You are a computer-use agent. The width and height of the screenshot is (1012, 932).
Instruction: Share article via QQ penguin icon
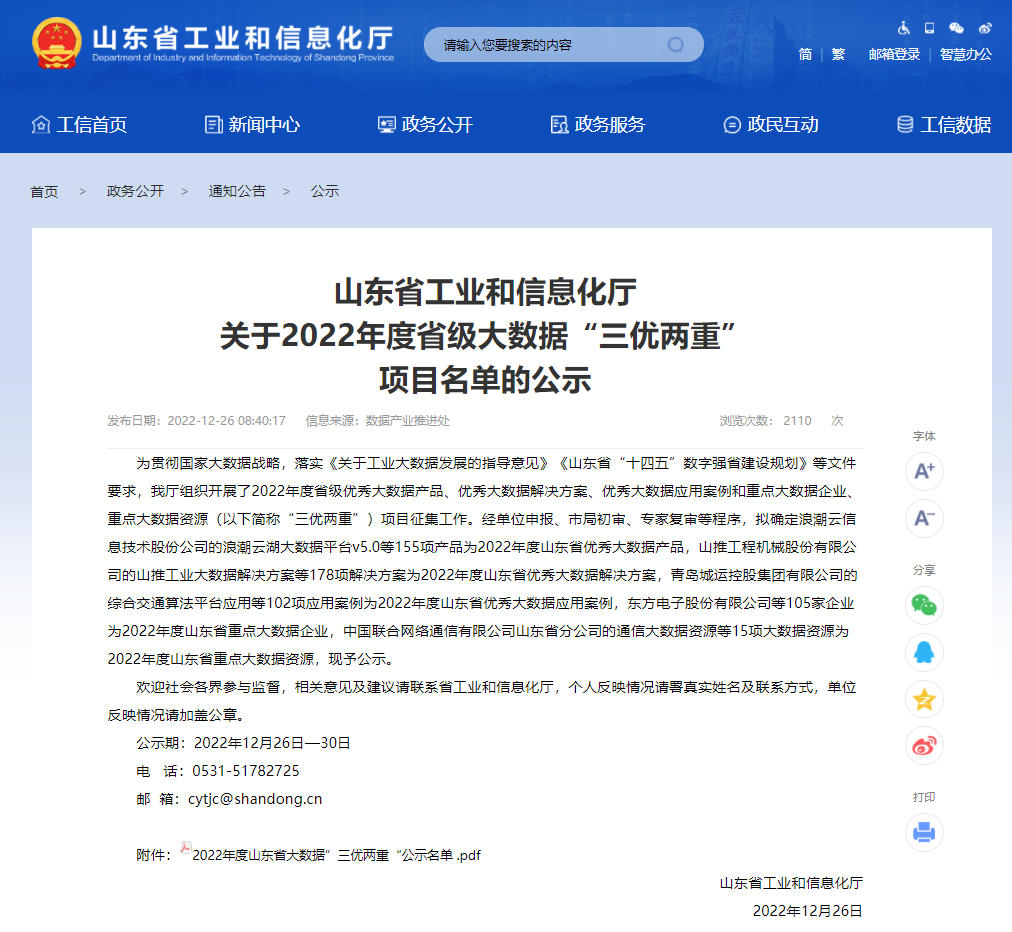pos(924,653)
